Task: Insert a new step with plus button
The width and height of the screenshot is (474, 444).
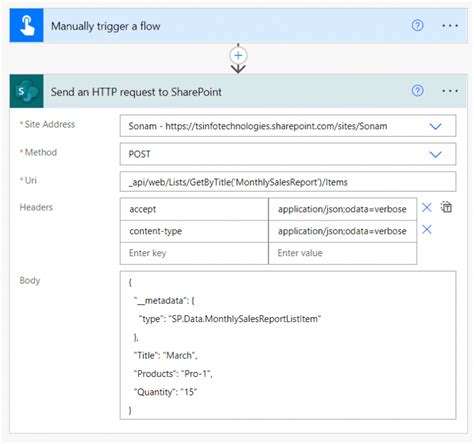Action: tap(238, 55)
